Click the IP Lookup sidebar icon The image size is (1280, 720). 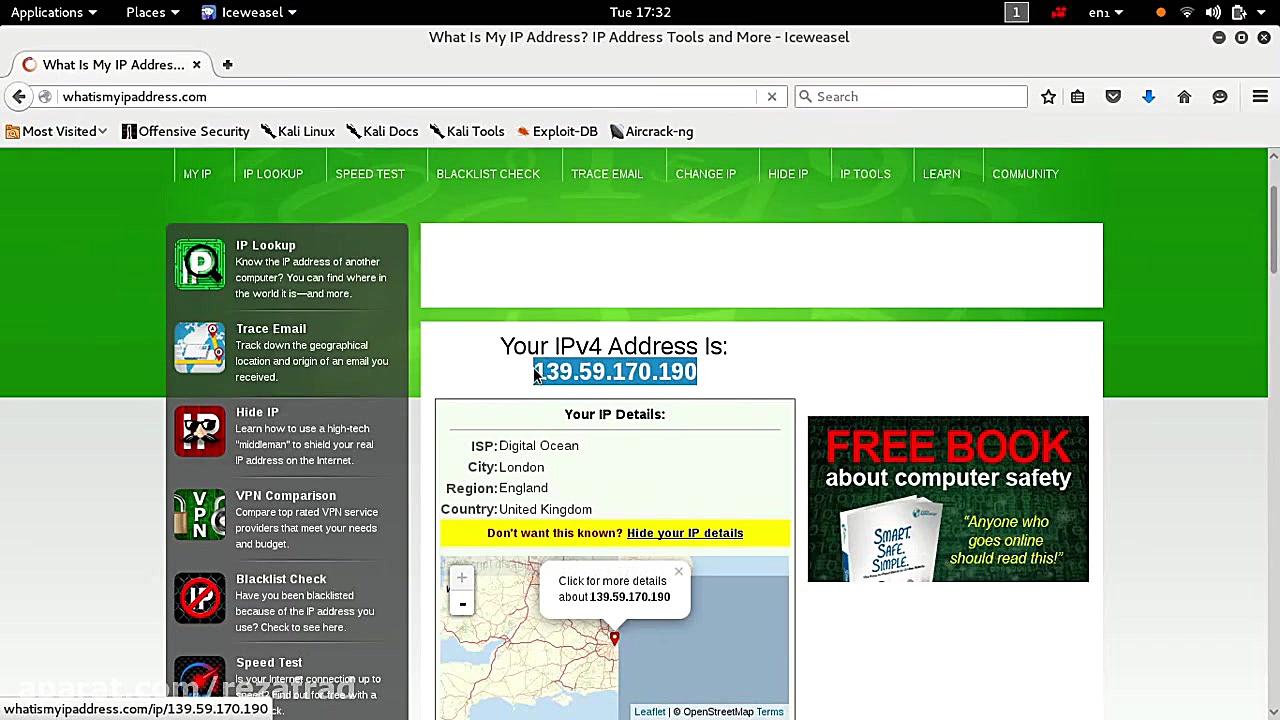click(x=200, y=264)
